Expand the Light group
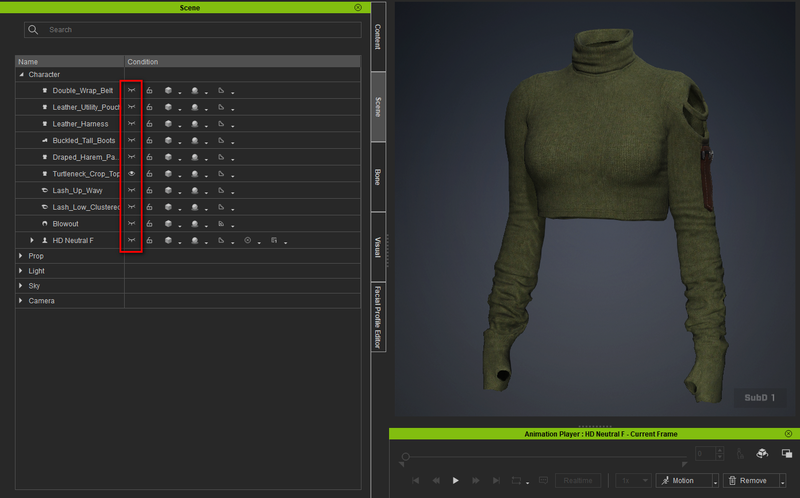800x498 pixels. coord(20,271)
